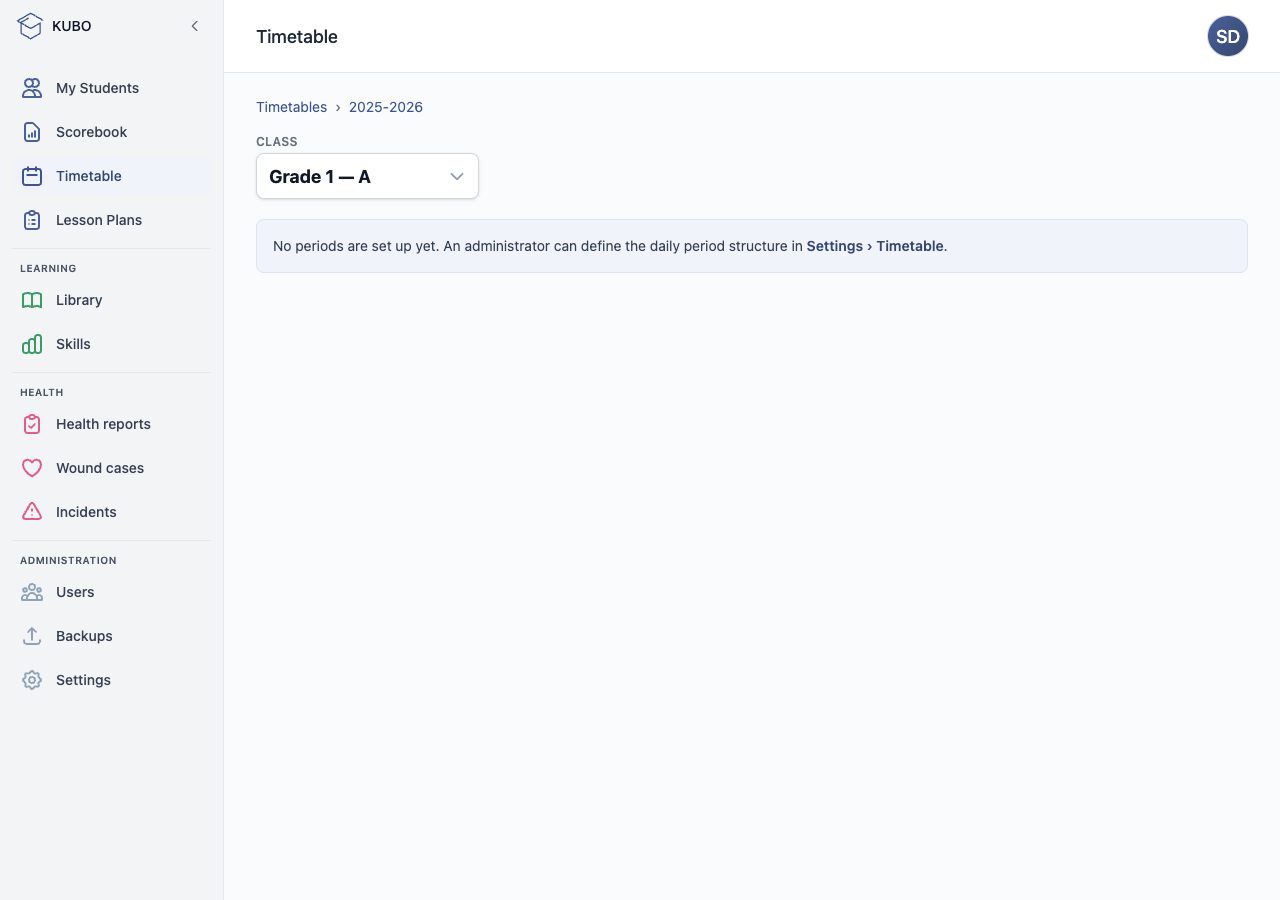This screenshot has width=1280, height=900.
Task: Open Users administration
Action: (x=112, y=592)
